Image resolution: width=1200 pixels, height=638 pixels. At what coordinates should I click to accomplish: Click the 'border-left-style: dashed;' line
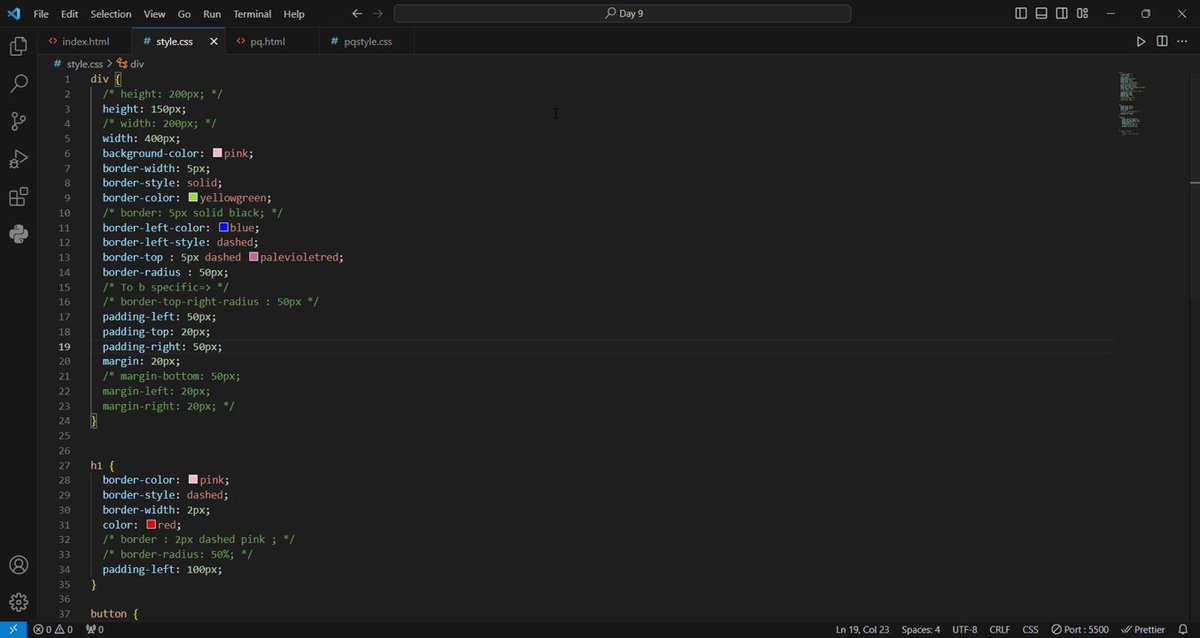coord(180,242)
